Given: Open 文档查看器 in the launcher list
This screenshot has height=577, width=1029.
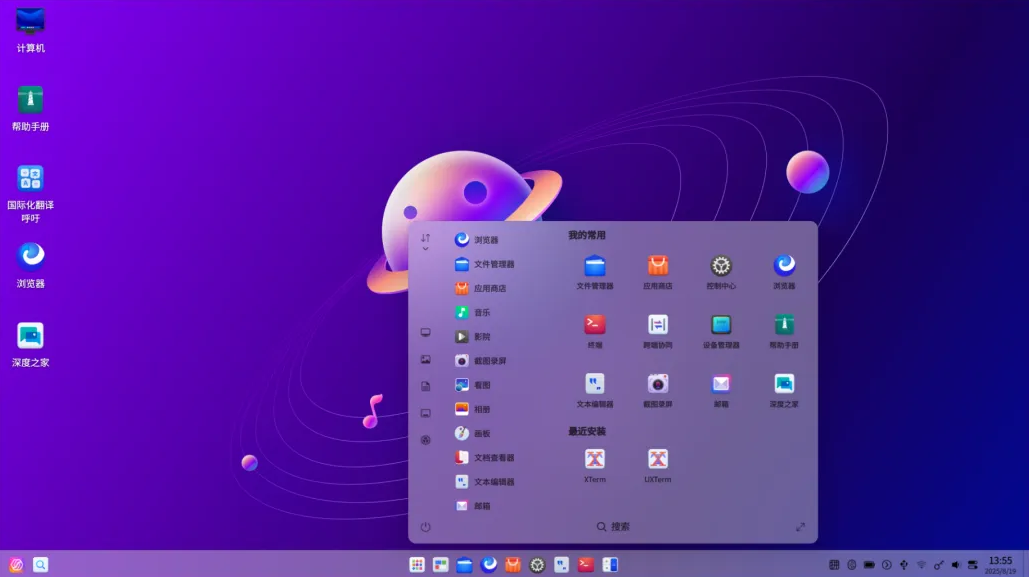Looking at the screenshot, I should pos(484,458).
